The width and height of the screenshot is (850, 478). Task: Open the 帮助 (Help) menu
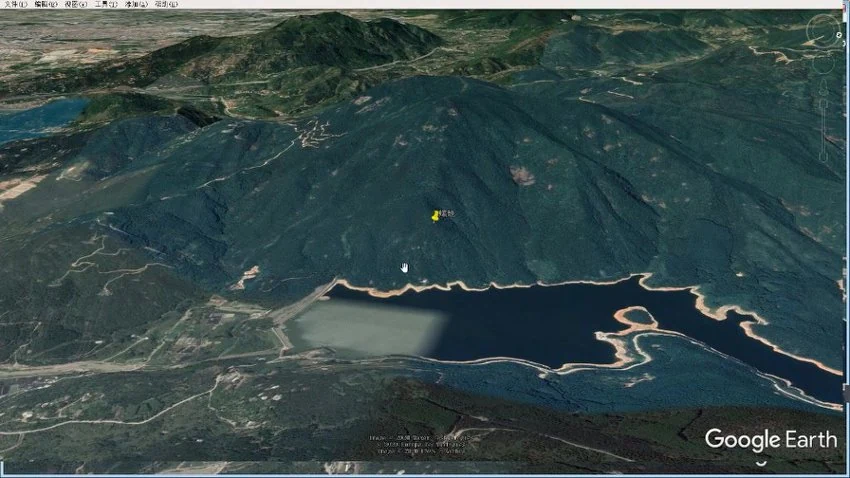[x=166, y=4]
